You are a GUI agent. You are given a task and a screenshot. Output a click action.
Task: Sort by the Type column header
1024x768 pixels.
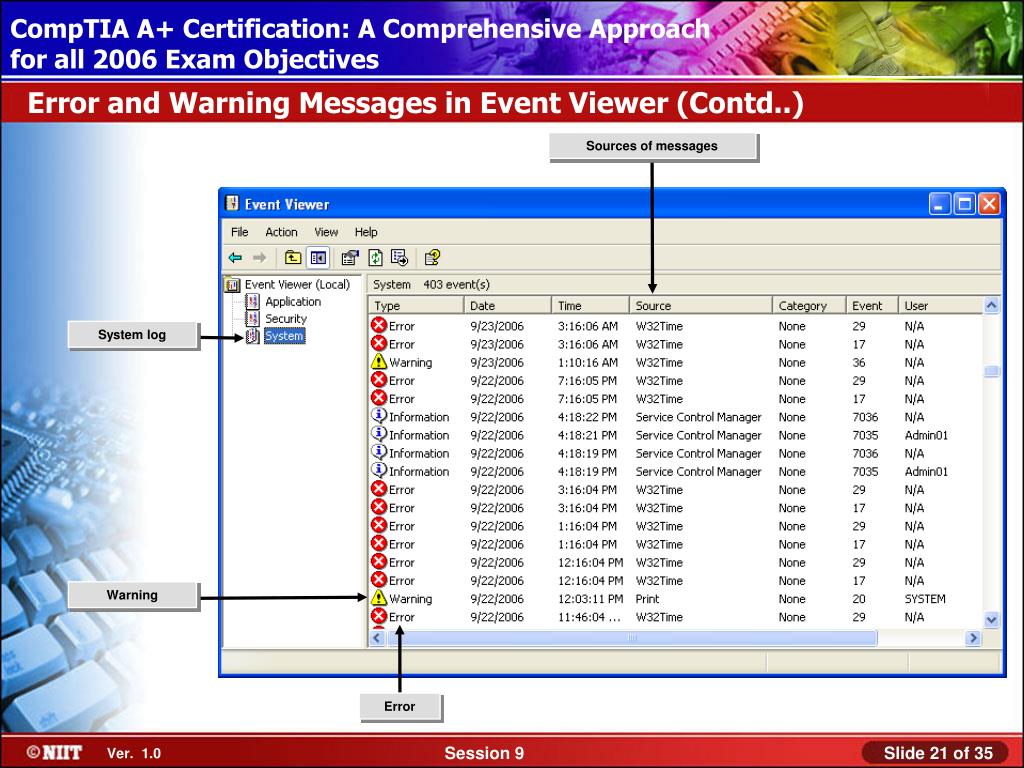click(417, 306)
